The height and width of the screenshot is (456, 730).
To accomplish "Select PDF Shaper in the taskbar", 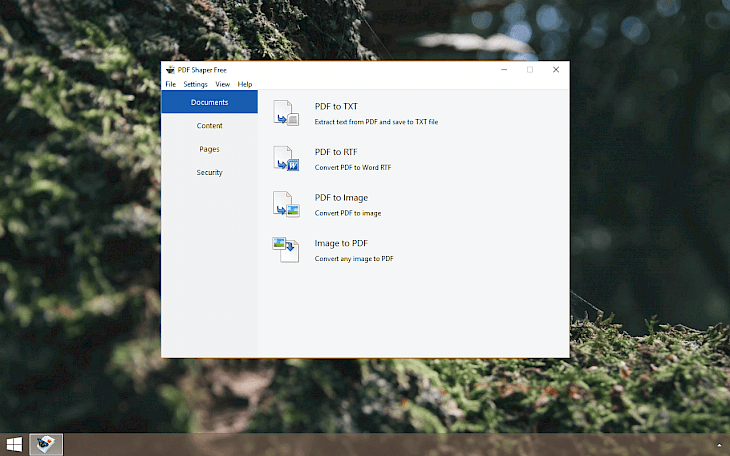I will (x=46, y=444).
